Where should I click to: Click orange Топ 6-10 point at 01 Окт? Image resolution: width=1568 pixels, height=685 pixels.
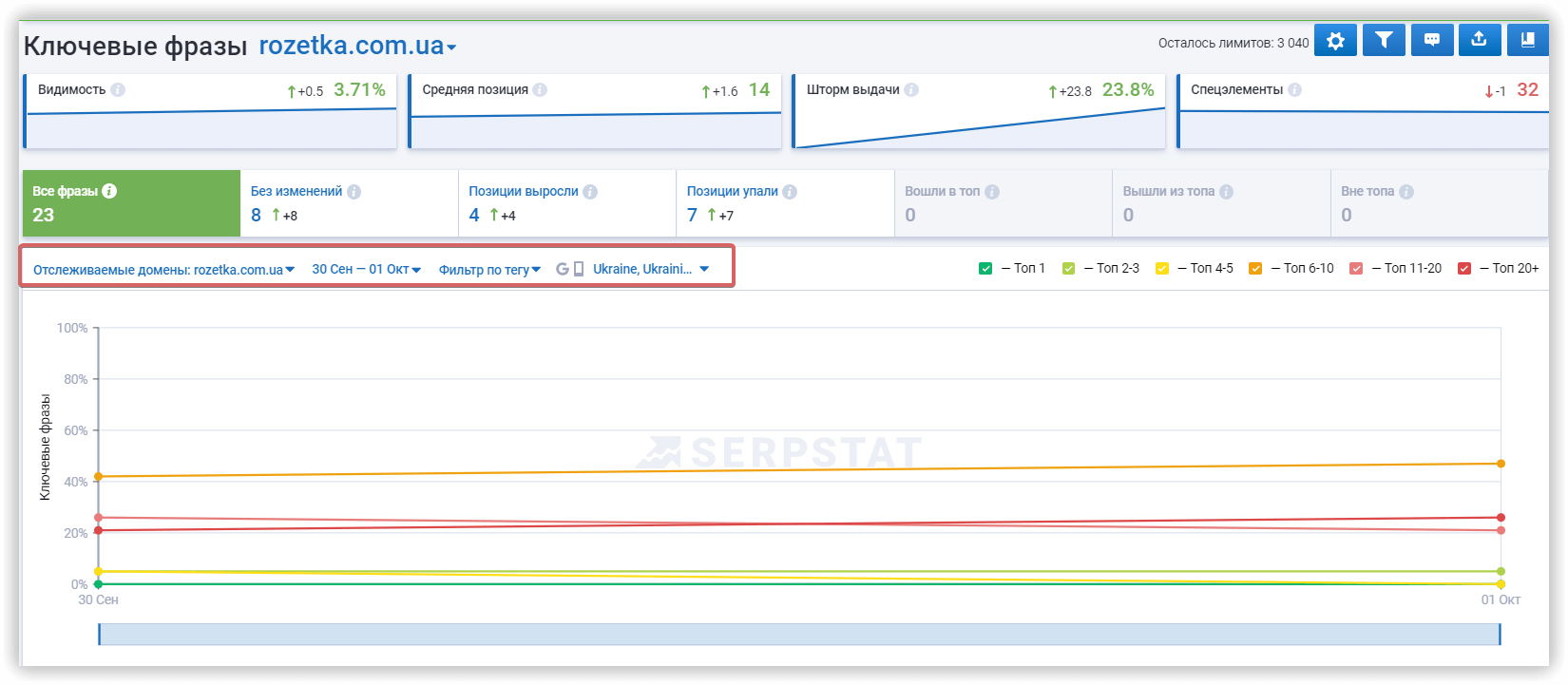click(x=1501, y=464)
